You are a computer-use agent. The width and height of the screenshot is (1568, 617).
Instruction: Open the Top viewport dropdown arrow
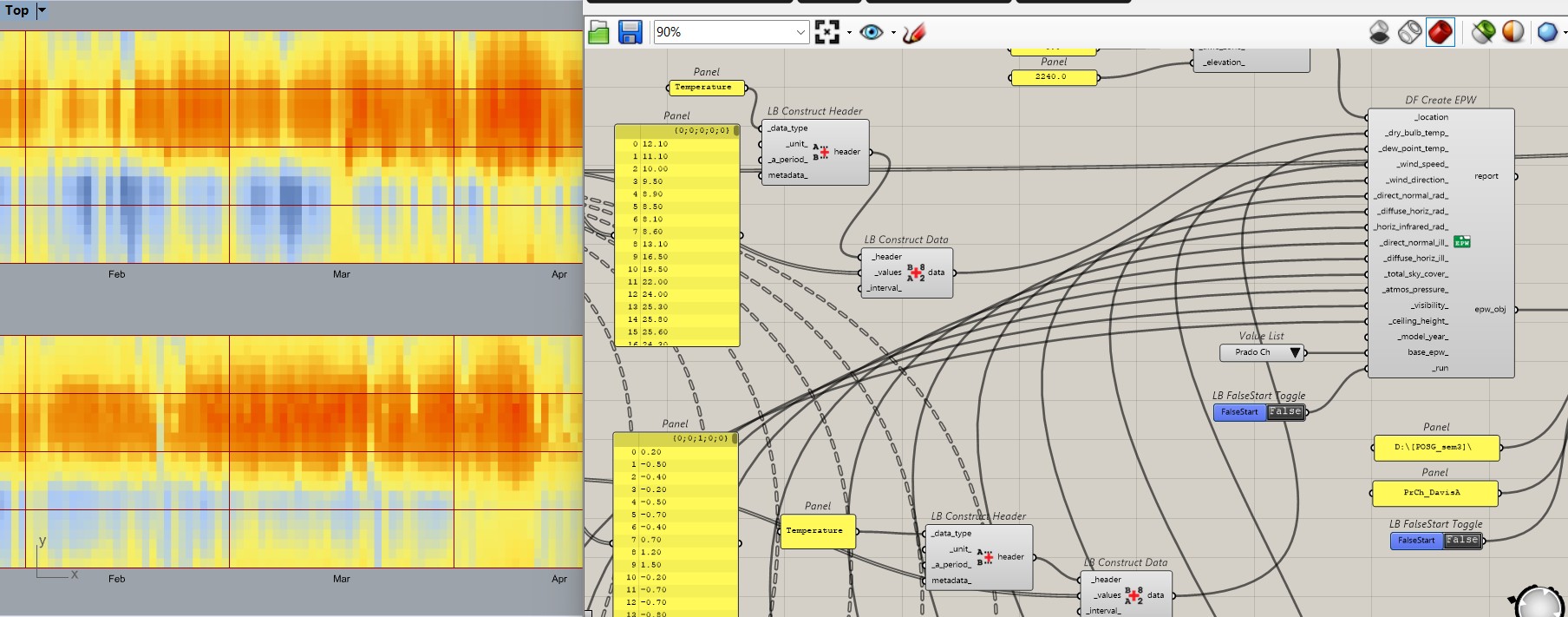[42, 10]
